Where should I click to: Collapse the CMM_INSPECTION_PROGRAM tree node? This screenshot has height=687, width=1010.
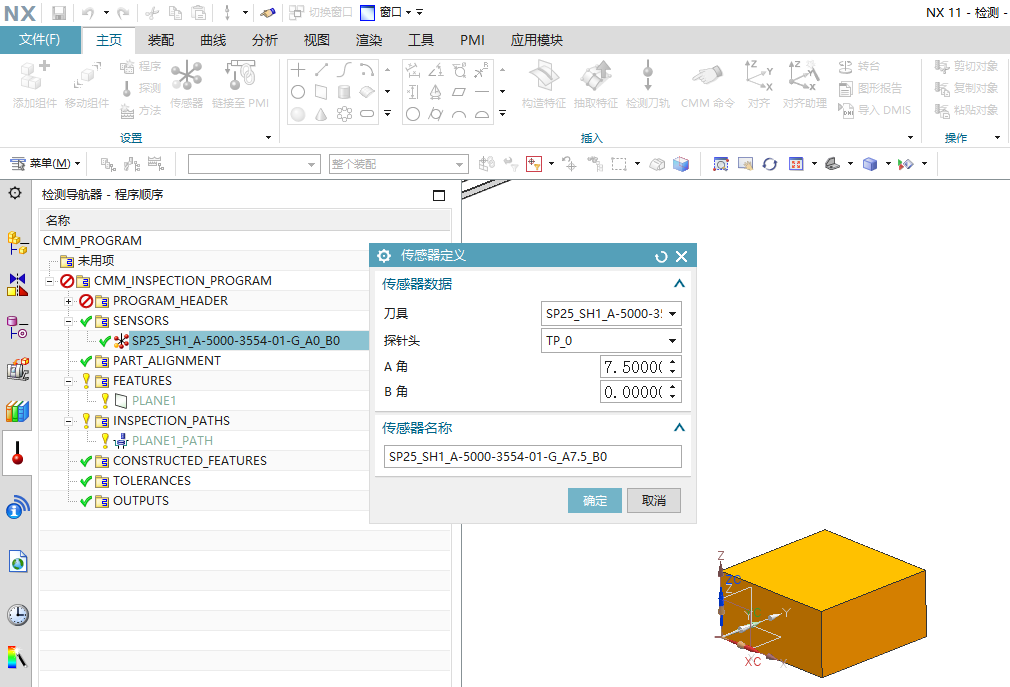click(50, 281)
